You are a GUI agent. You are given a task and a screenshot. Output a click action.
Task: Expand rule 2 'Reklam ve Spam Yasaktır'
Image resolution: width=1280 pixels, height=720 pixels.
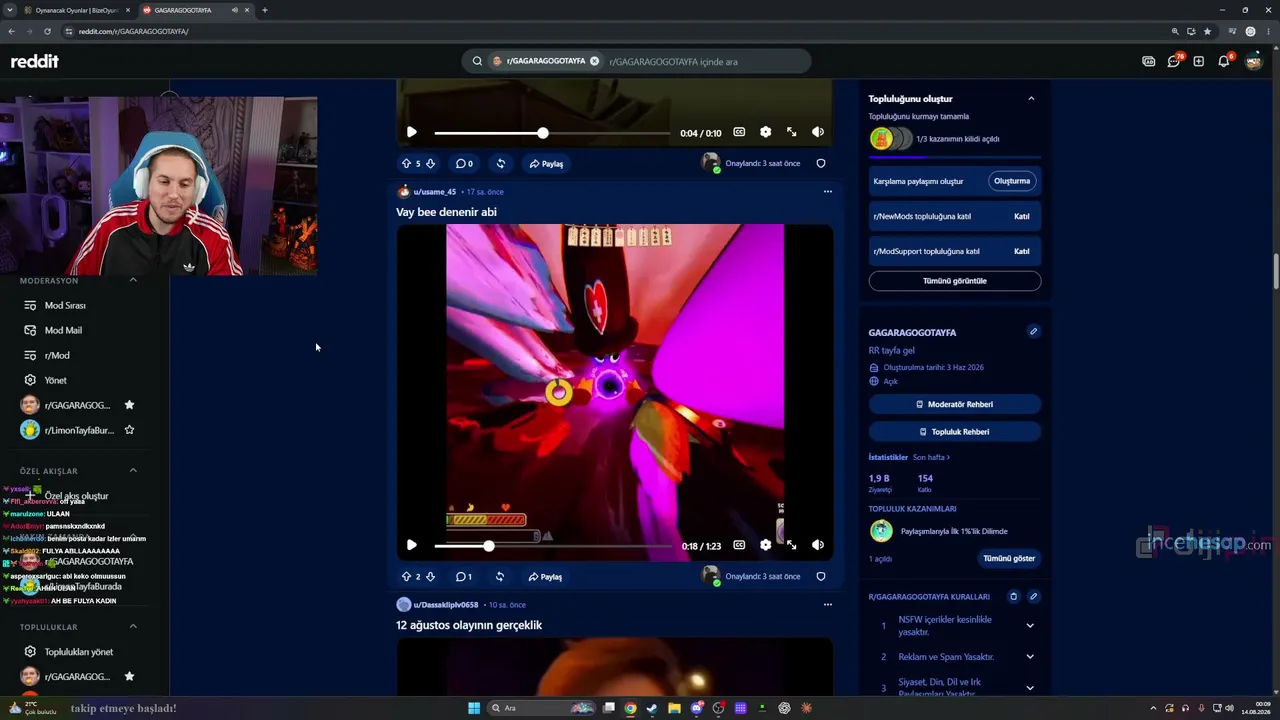click(1030, 657)
